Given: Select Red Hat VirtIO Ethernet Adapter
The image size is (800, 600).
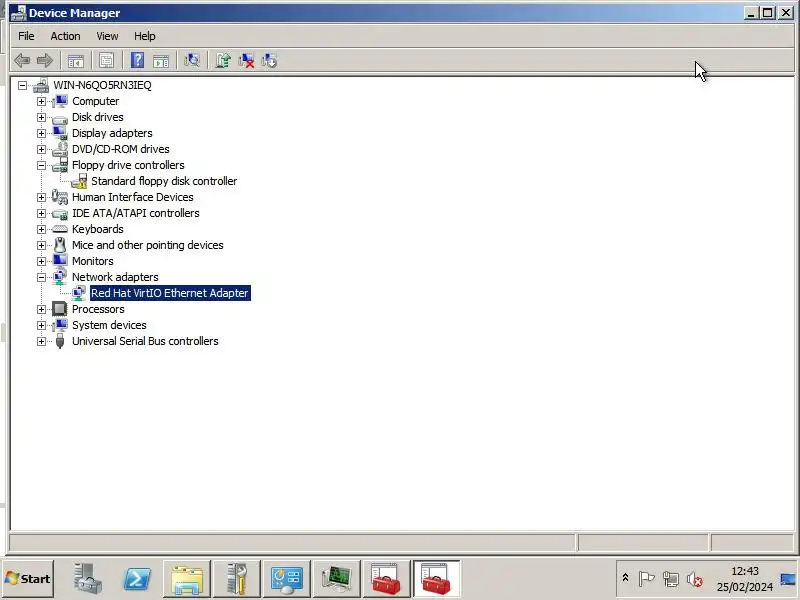Looking at the screenshot, I should [x=170, y=293].
